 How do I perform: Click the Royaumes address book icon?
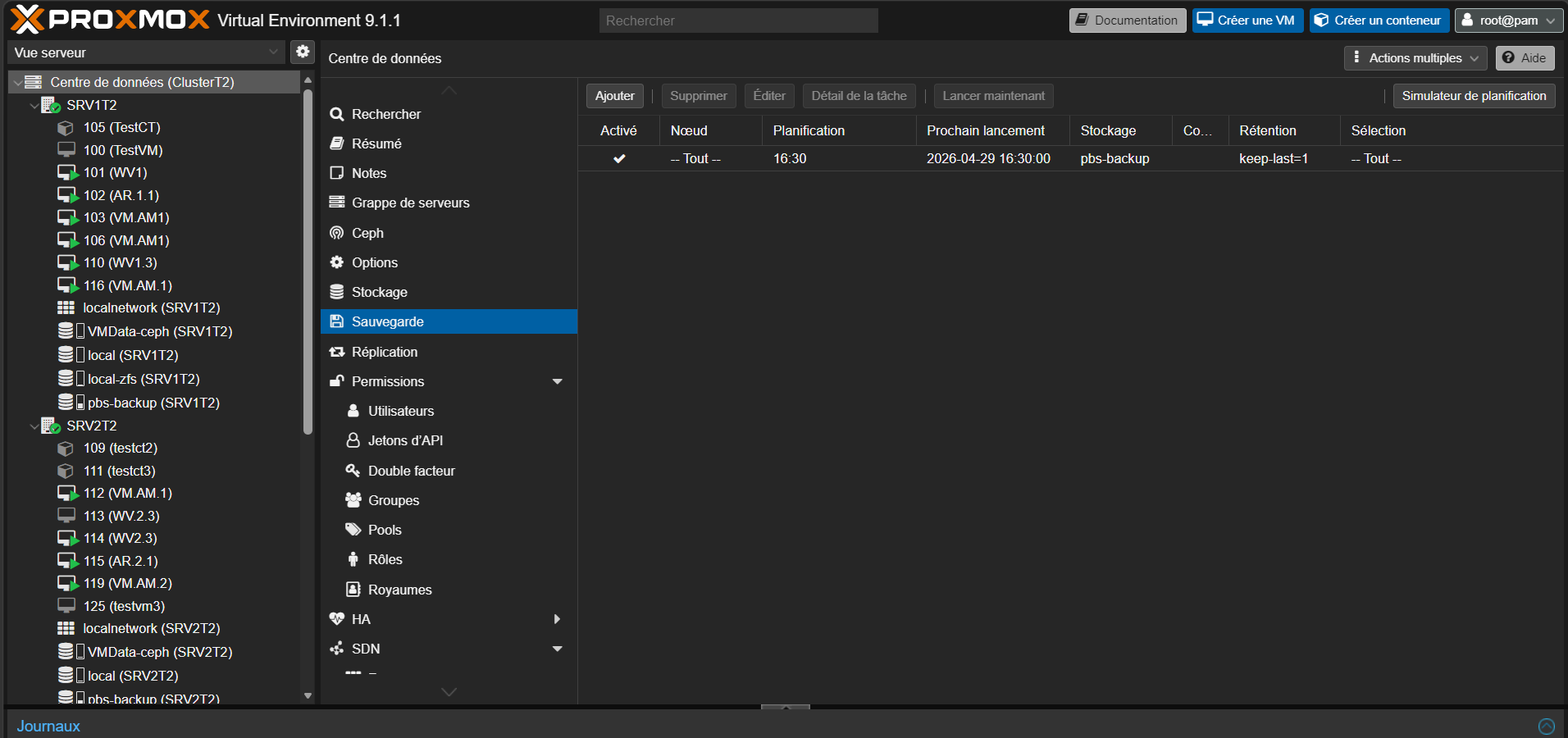(353, 590)
